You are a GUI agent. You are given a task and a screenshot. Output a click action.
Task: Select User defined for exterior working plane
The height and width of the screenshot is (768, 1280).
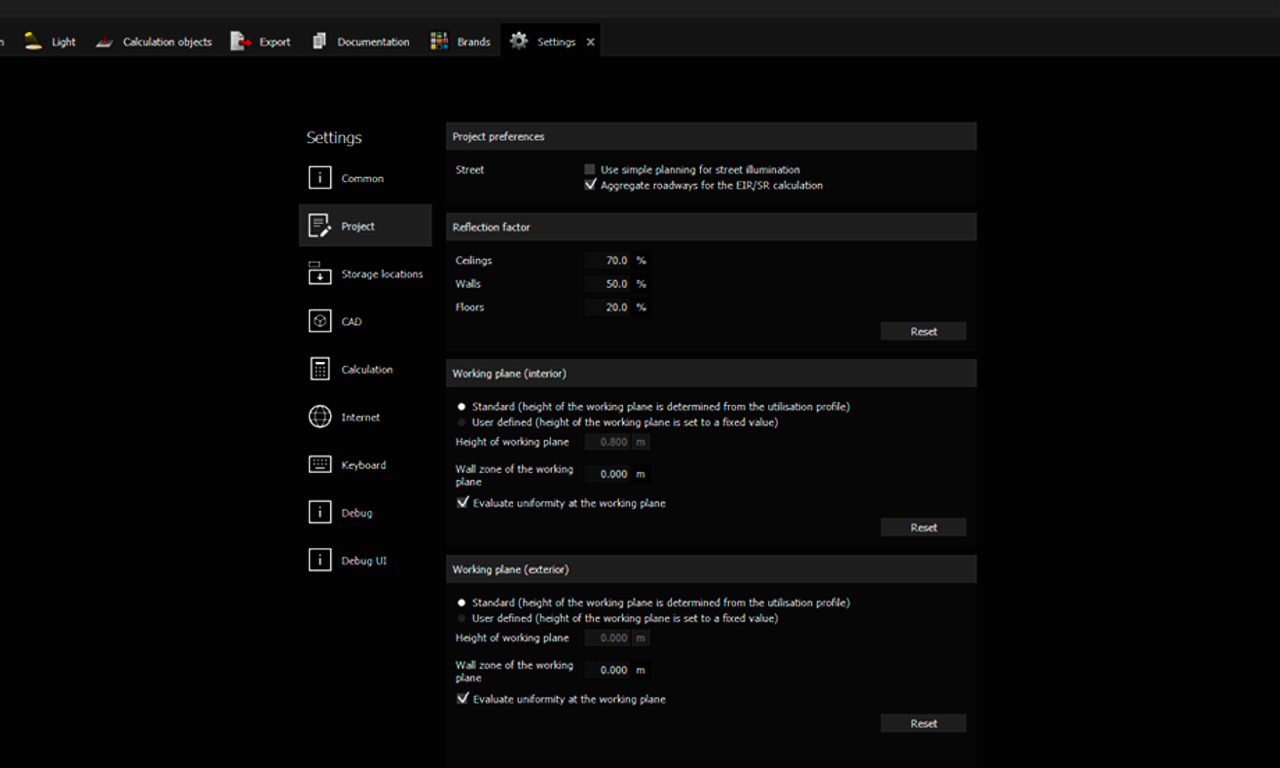coord(462,618)
